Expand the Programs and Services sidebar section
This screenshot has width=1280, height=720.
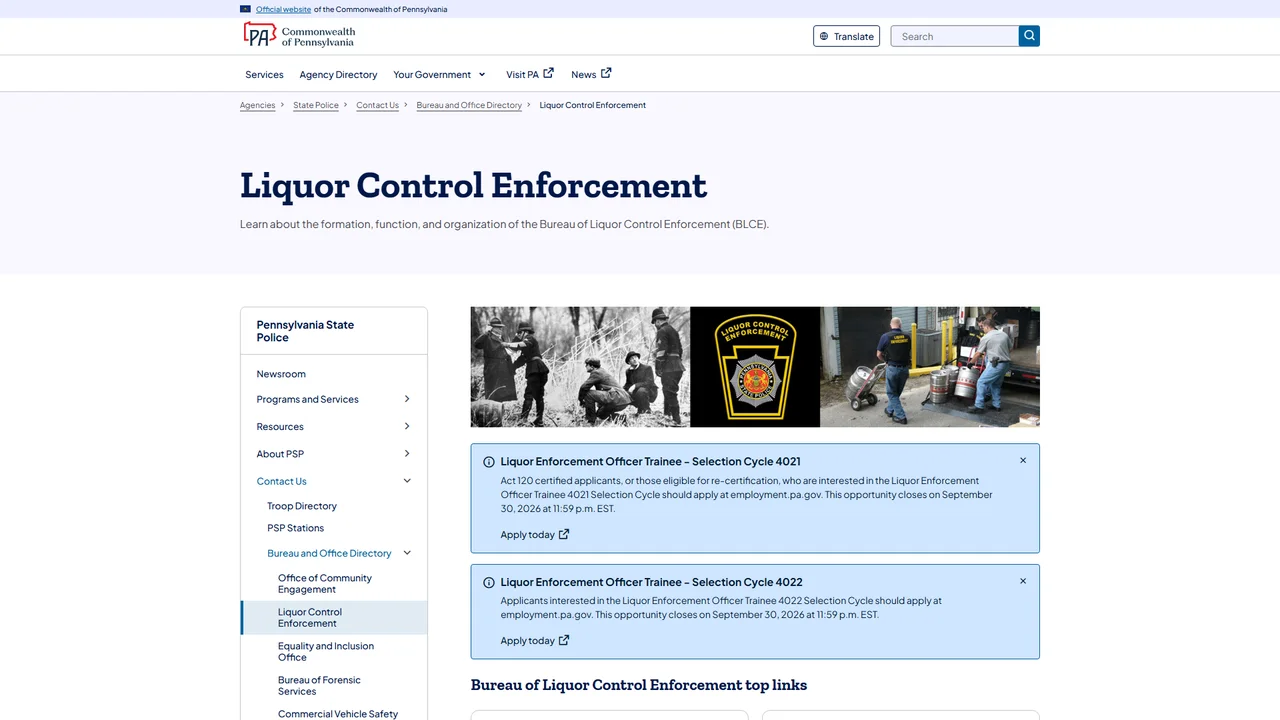[407, 399]
